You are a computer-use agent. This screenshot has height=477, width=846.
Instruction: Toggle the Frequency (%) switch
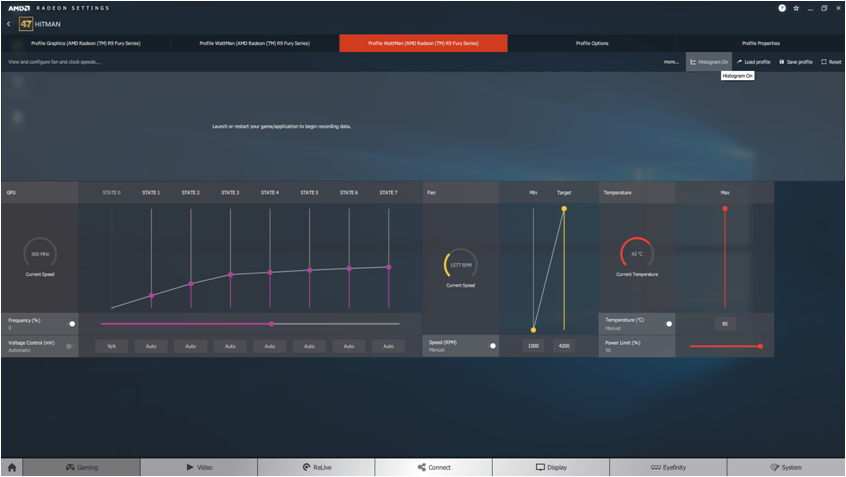pos(71,324)
